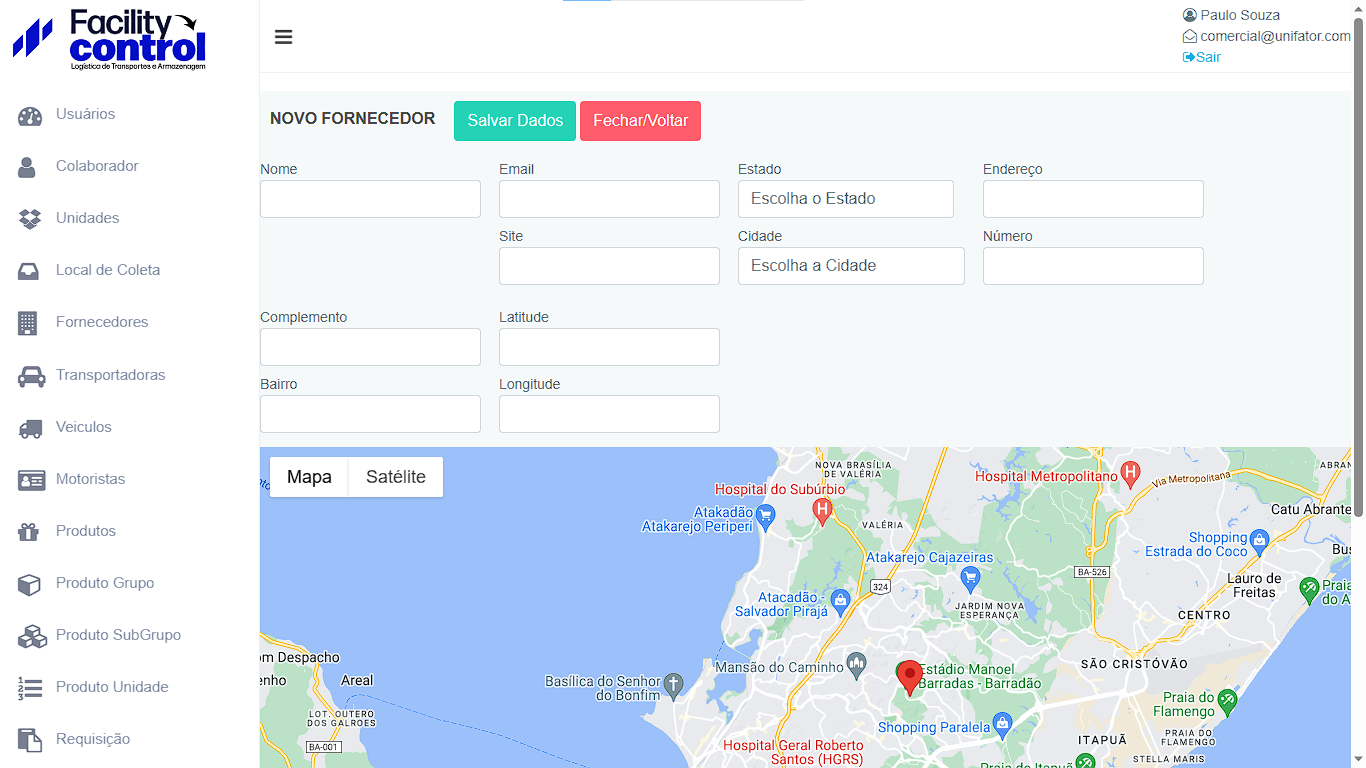Screen dimensions: 1366x768
Task: Open the Estado dropdown
Action: (845, 199)
